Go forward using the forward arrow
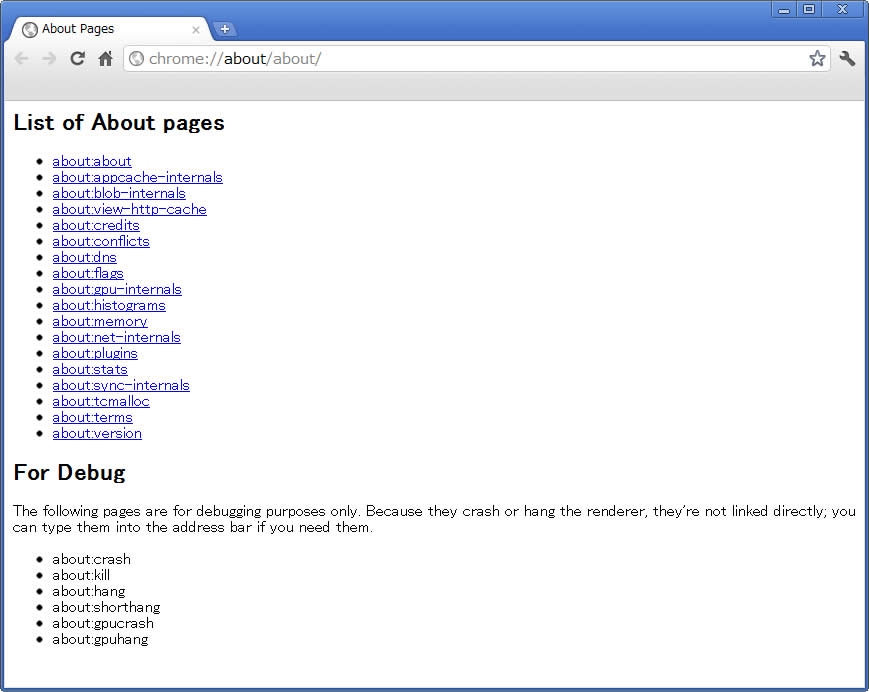Image resolution: width=869 pixels, height=692 pixels. (49, 59)
